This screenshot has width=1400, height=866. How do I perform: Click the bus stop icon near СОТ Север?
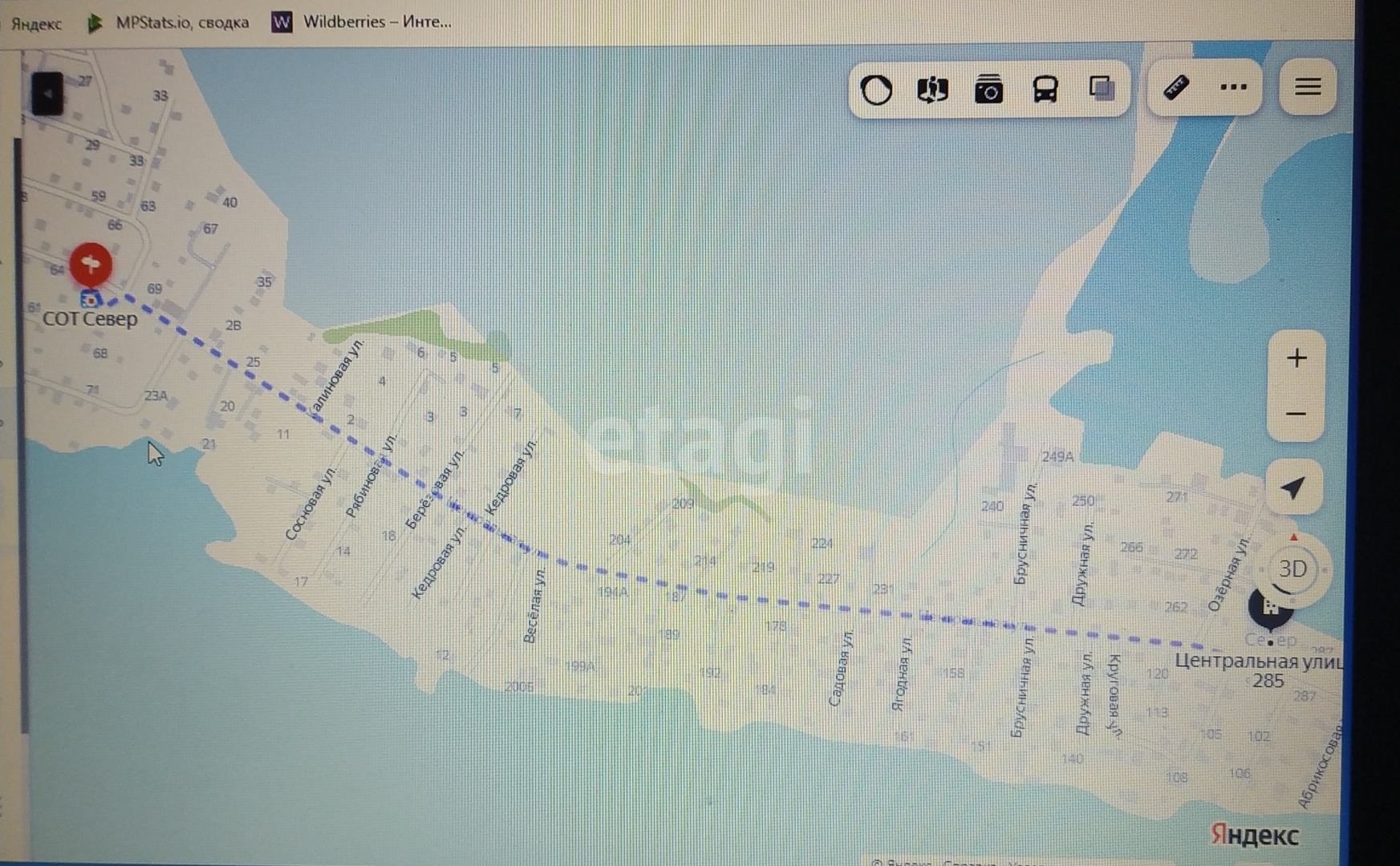click(x=90, y=300)
